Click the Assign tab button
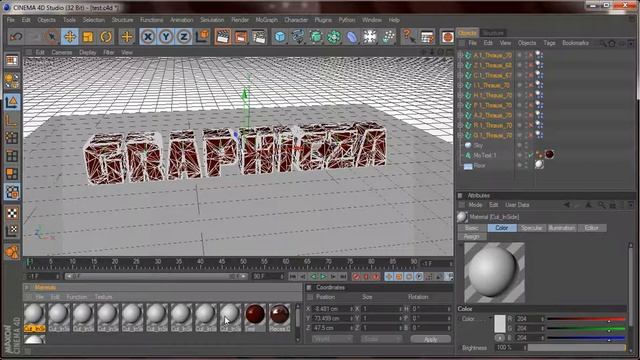This screenshot has height=360, width=640. (472, 237)
